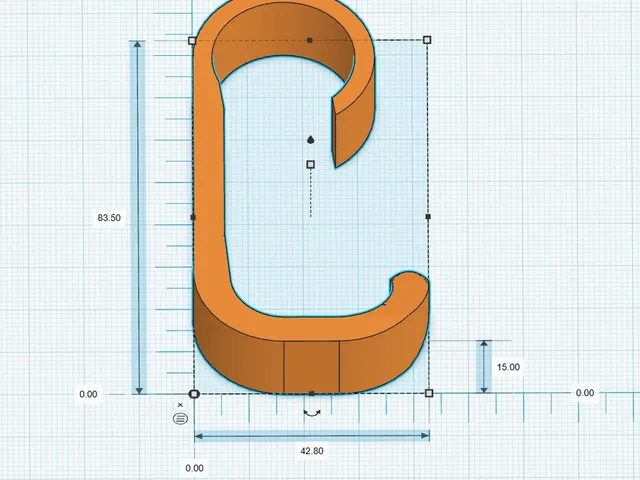Viewport: 640px width, 480px height.
Task: Select the bottom-edge midpoint black handle
Action: 312,393
